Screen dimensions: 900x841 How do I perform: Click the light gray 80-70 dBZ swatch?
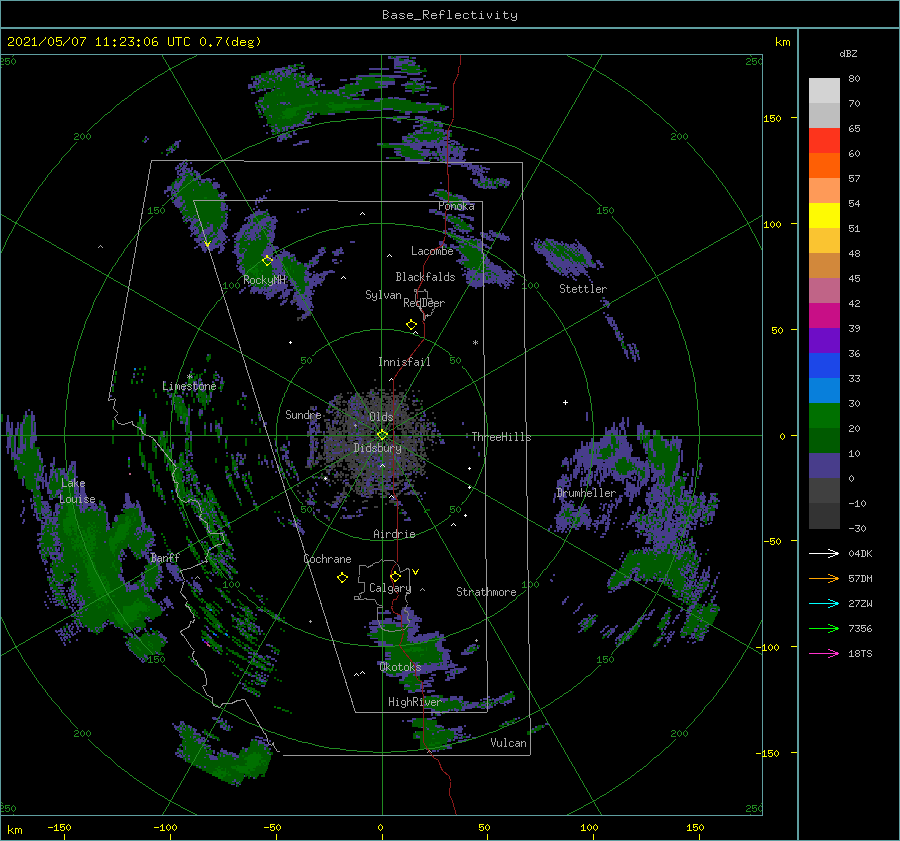[824, 91]
